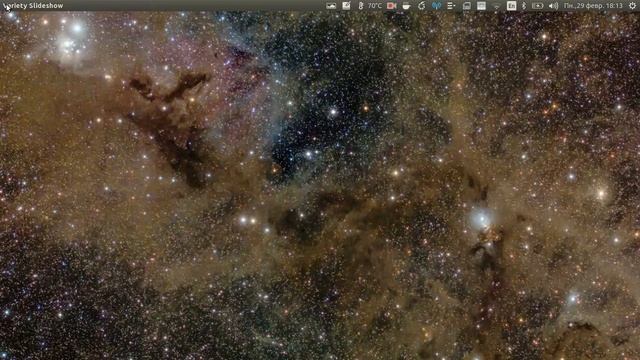The height and width of the screenshot is (360, 640).
Task: Open the calendar from date and time
Action: point(593,6)
